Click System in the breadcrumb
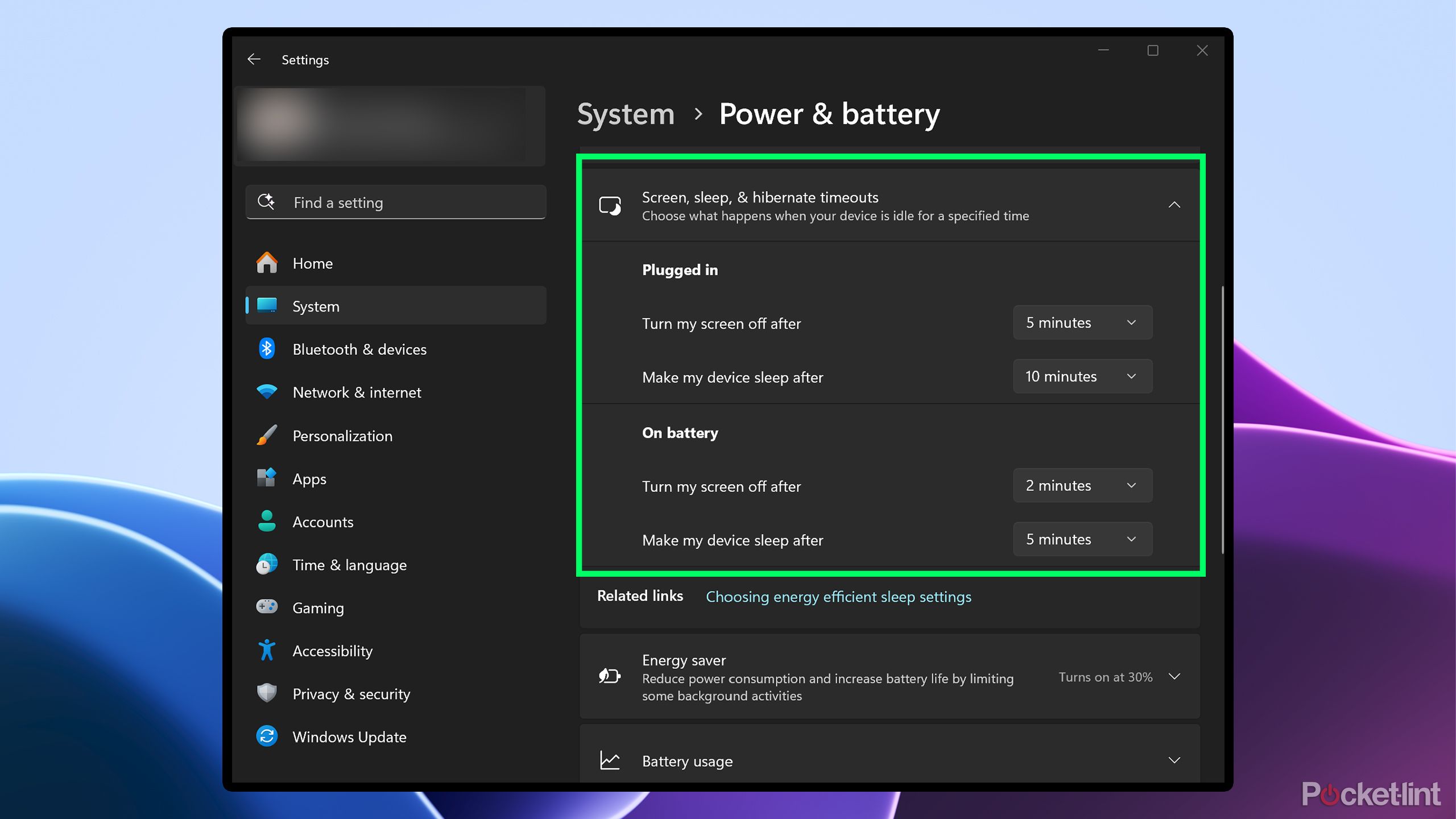The width and height of the screenshot is (1456, 819). coord(626,114)
